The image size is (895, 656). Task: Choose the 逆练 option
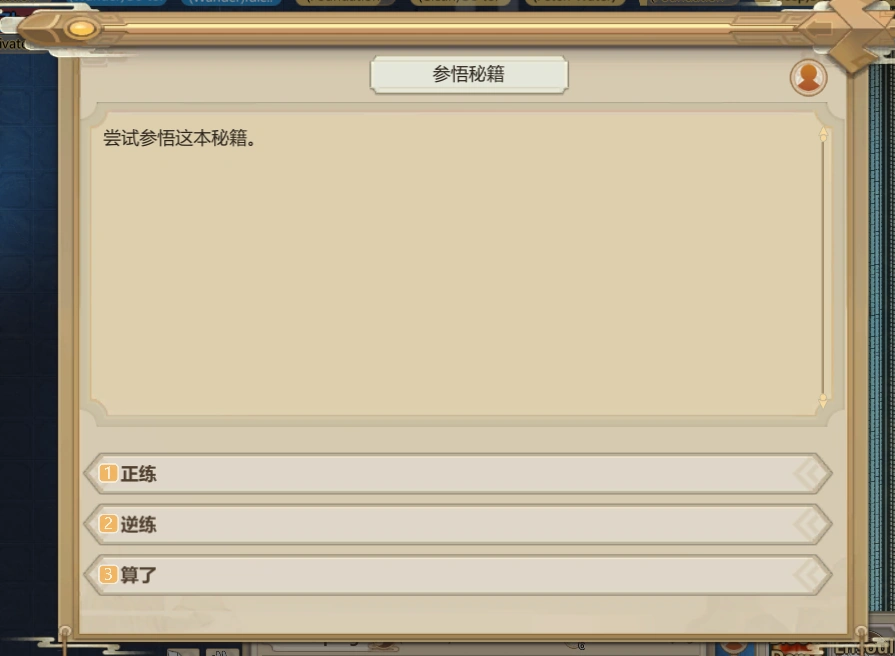[x=458, y=524]
